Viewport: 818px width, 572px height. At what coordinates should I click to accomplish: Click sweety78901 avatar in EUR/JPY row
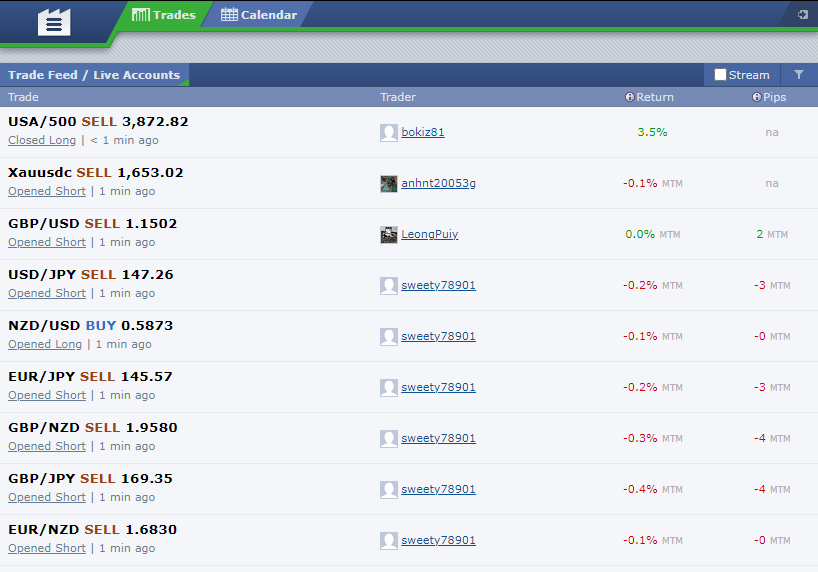(x=389, y=388)
